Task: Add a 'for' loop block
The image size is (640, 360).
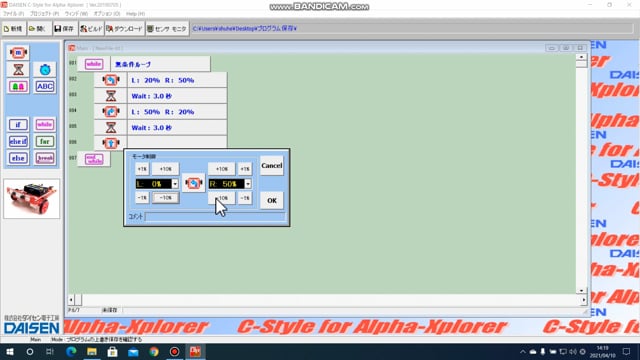Action: tap(44, 141)
